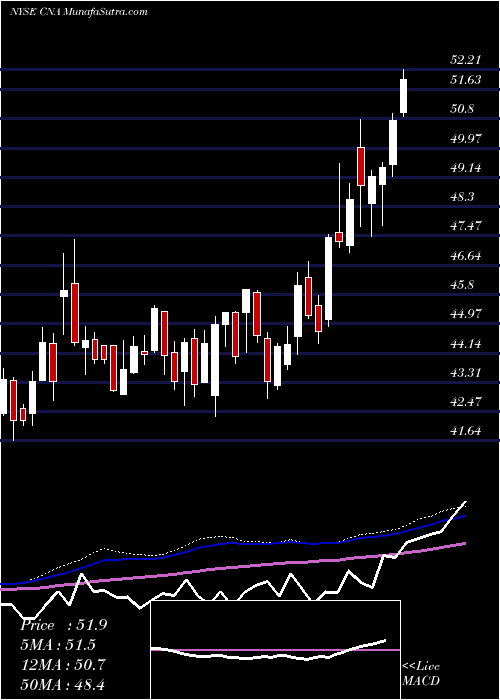Click the <<Live MACD label
The width and height of the screenshot is (500, 700).
[x=421, y=673]
